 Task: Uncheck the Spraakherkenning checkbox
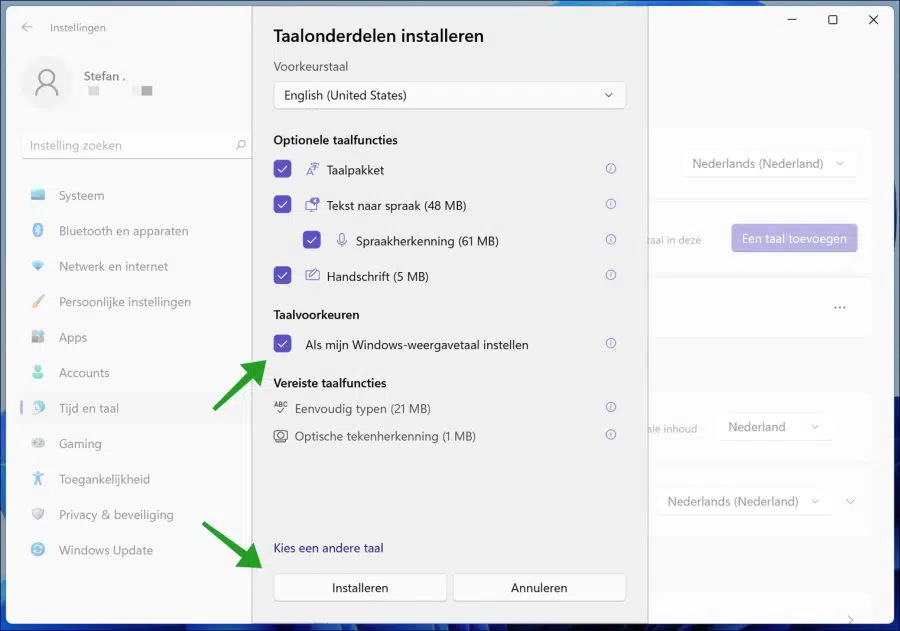click(x=312, y=240)
